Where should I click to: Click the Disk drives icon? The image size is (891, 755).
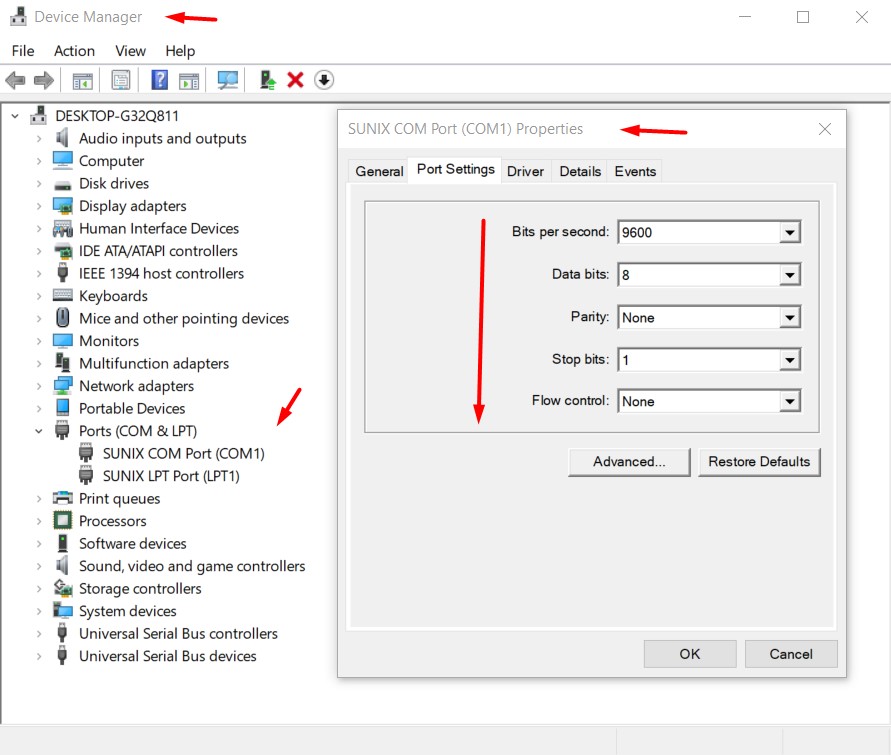click(63, 185)
